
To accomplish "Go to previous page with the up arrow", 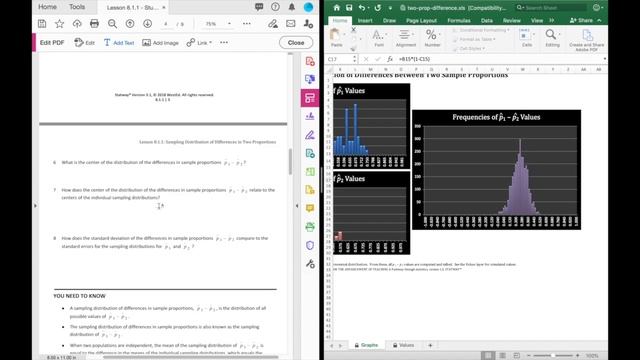I will tap(130, 24).
